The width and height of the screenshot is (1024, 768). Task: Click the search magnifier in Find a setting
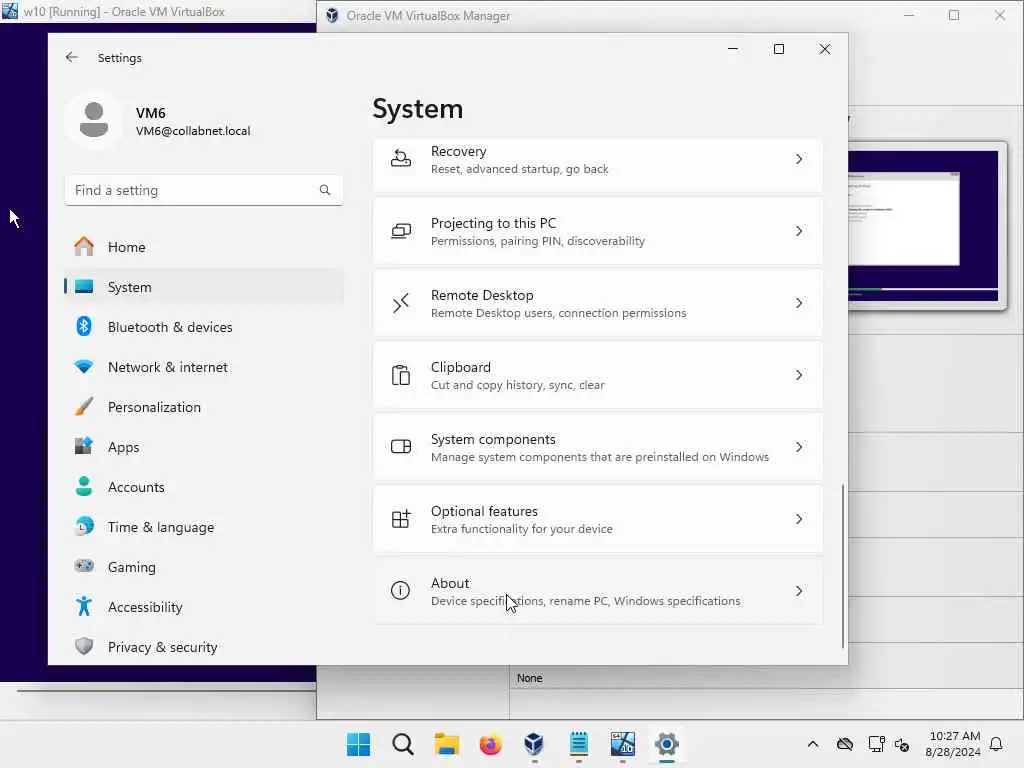pos(325,190)
